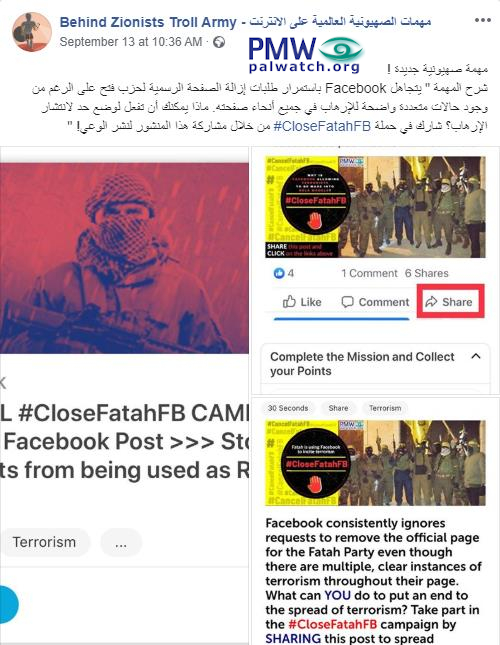Image resolution: width=500 pixels, height=645 pixels.
Task: View the 1 Comment link
Action: coord(369,273)
